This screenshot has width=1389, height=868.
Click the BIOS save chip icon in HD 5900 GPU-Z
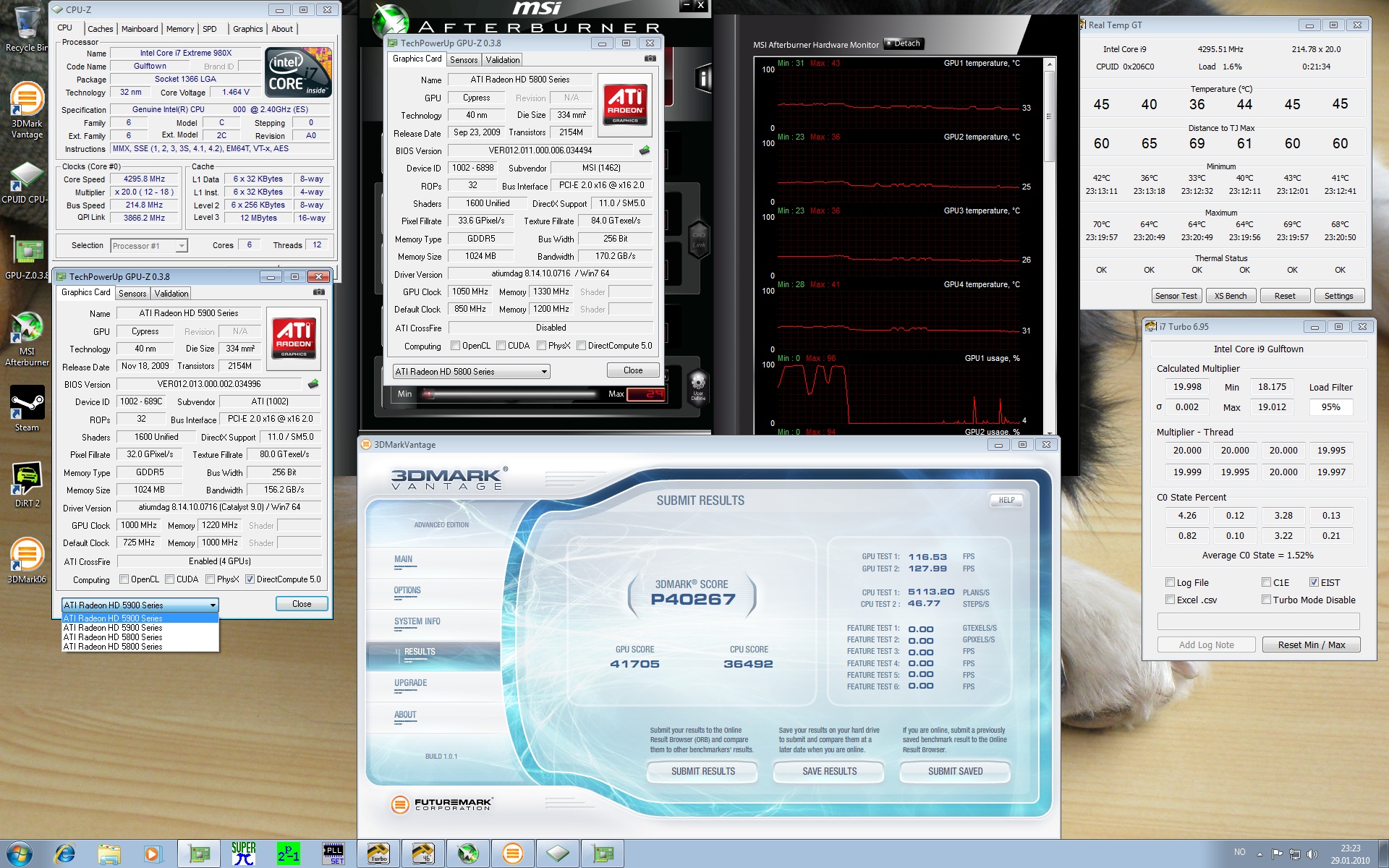tap(313, 384)
